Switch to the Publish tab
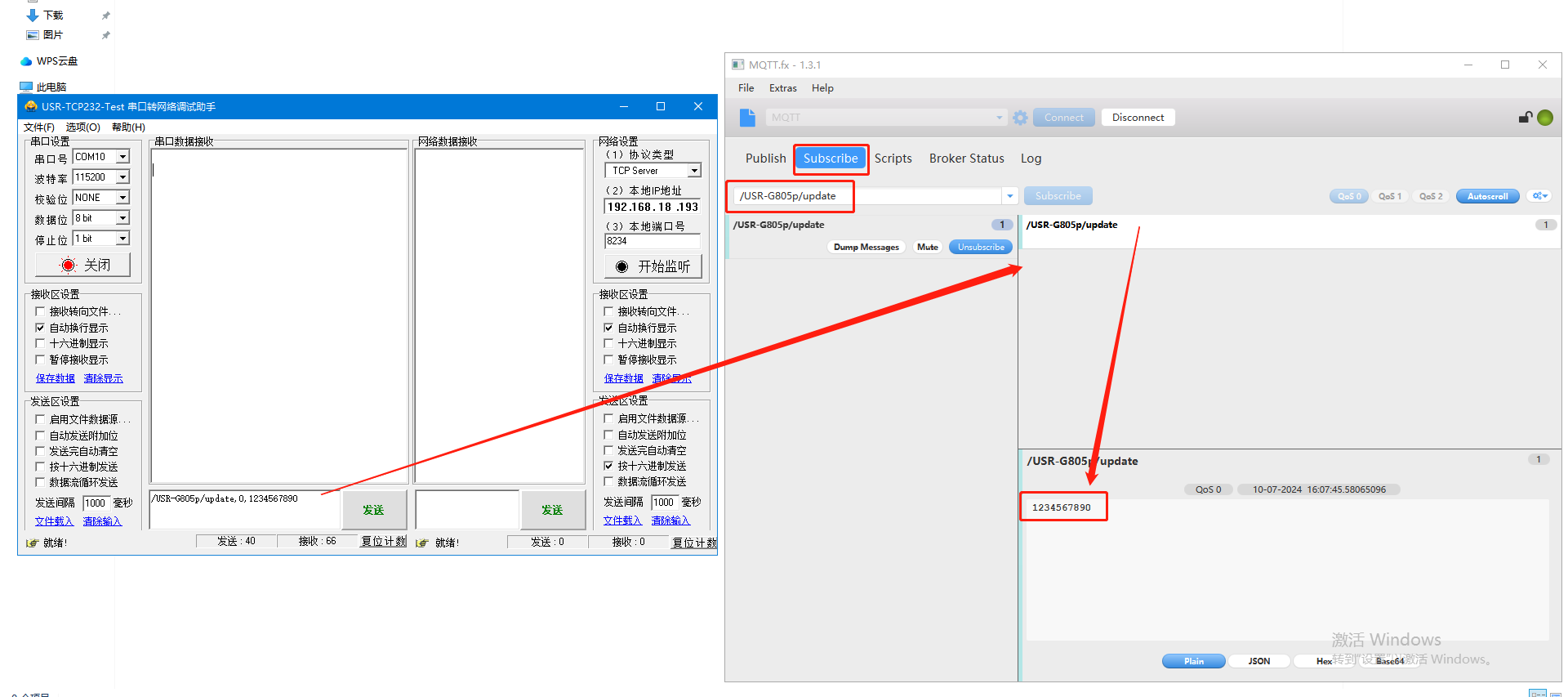Viewport: 1568px width, 697px height. pyautogui.click(x=765, y=159)
